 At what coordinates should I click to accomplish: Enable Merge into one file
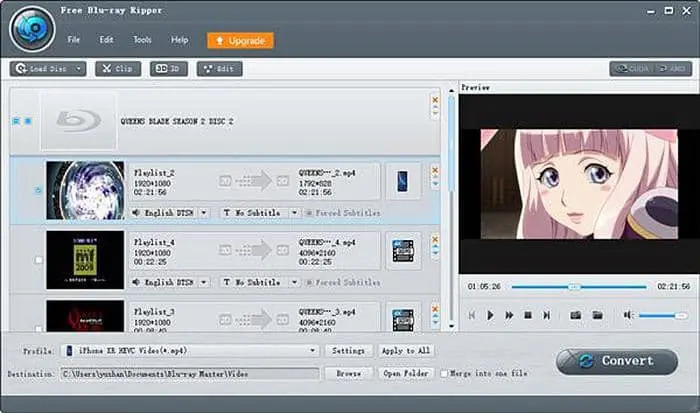444,373
